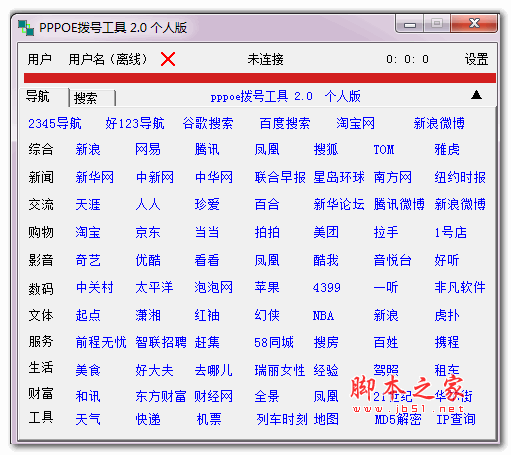Viewport: 511px width, 455px height.
Task: Open the 腾讯微博 link
Action: [399, 204]
